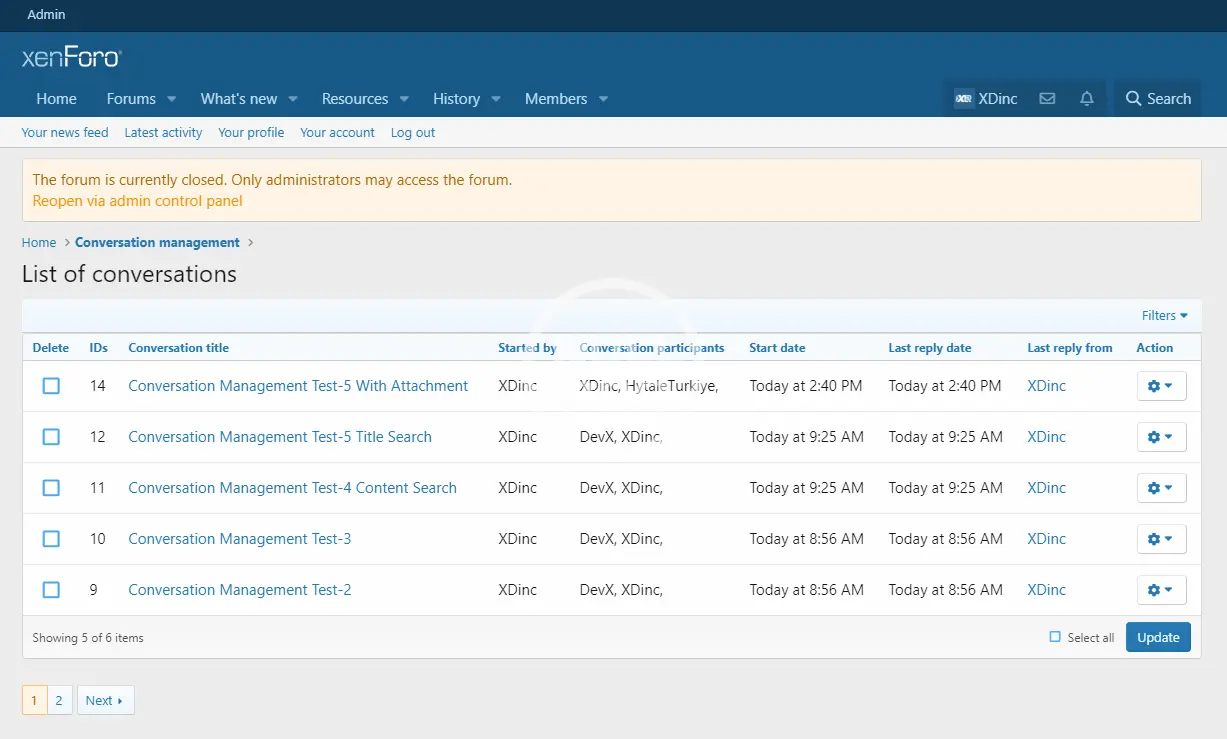Viewport: 1227px width, 739px height.
Task: Expand the Filters dropdown
Action: (1164, 316)
